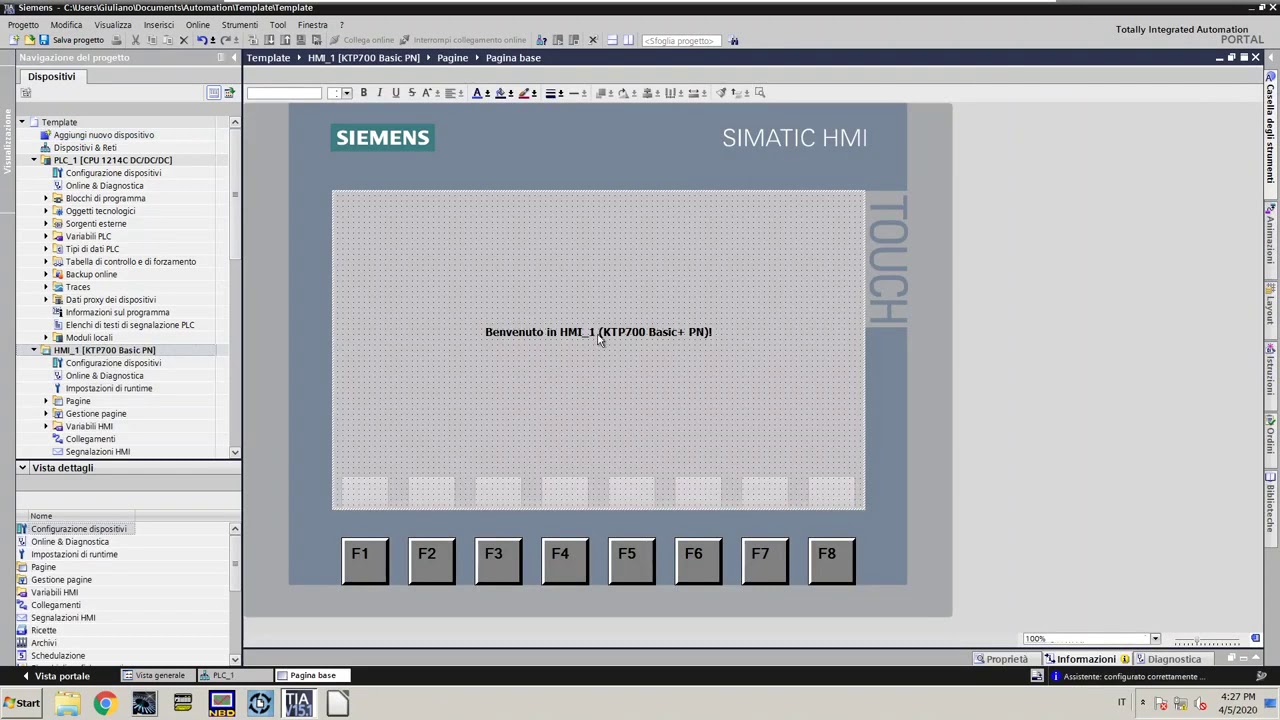Click Pagine in the breadcrumb path
The image size is (1280, 720).
click(452, 58)
